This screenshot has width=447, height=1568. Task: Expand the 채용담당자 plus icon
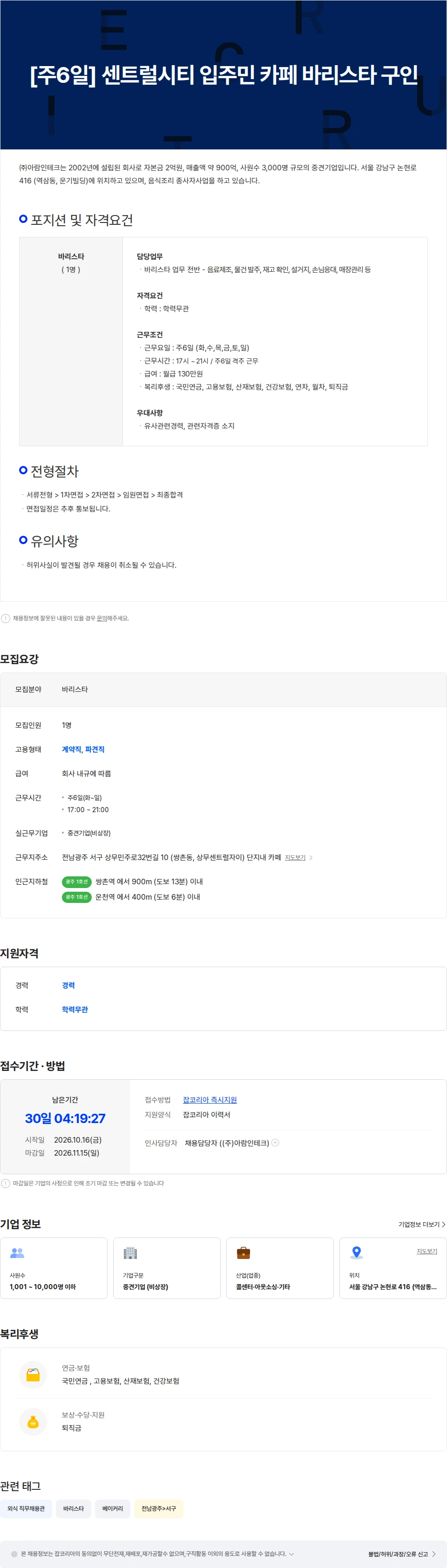(x=275, y=1143)
